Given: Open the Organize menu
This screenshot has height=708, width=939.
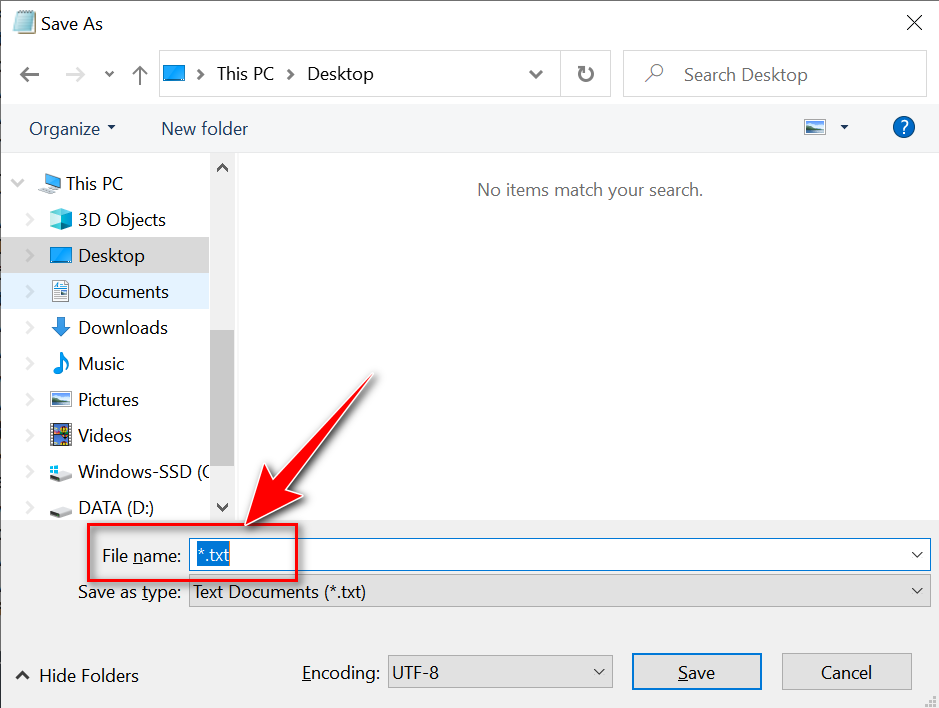Looking at the screenshot, I should click(72, 129).
